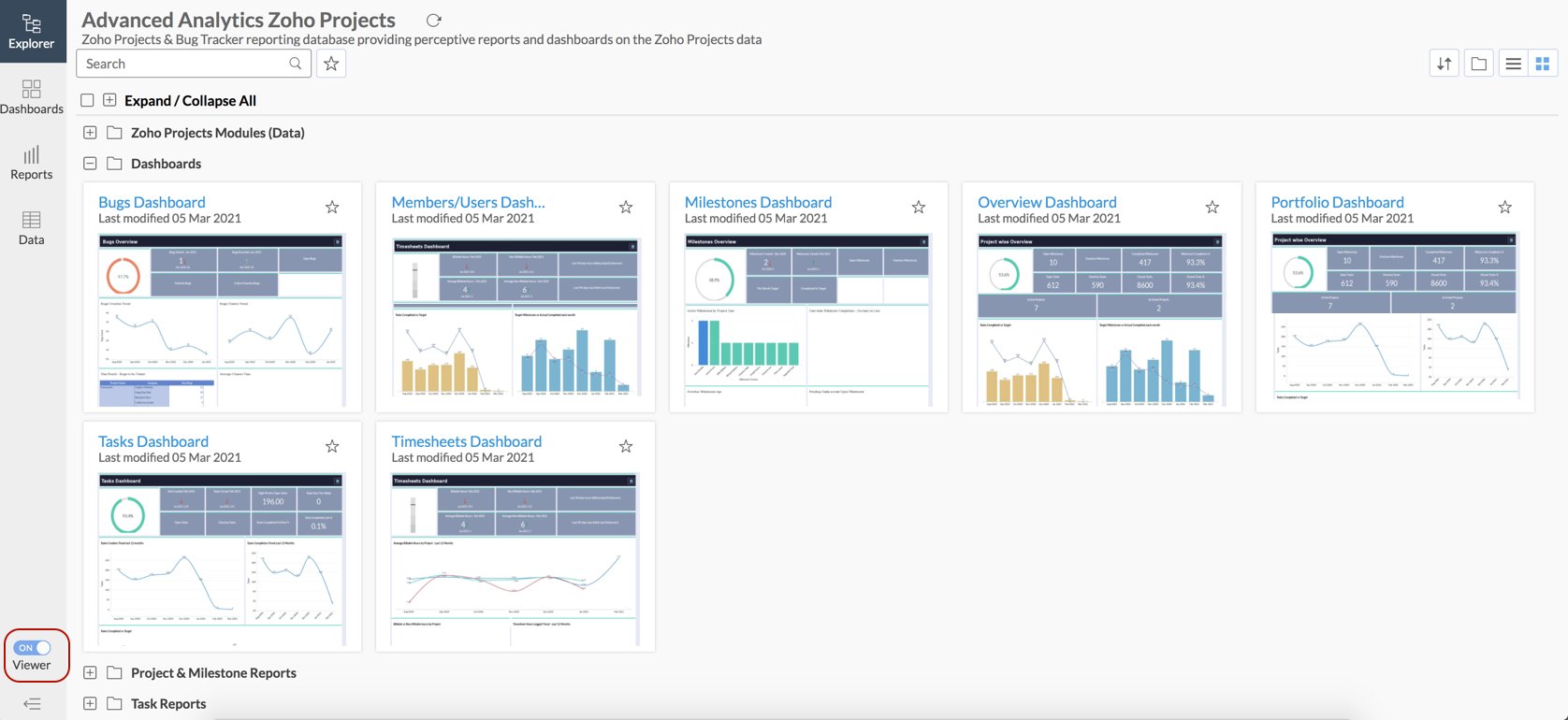Image resolution: width=1568 pixels, height=720 pixels.
Task: Tick the select-all checkbox near Expand/Collapse All
Action: [x=87, y=100]
